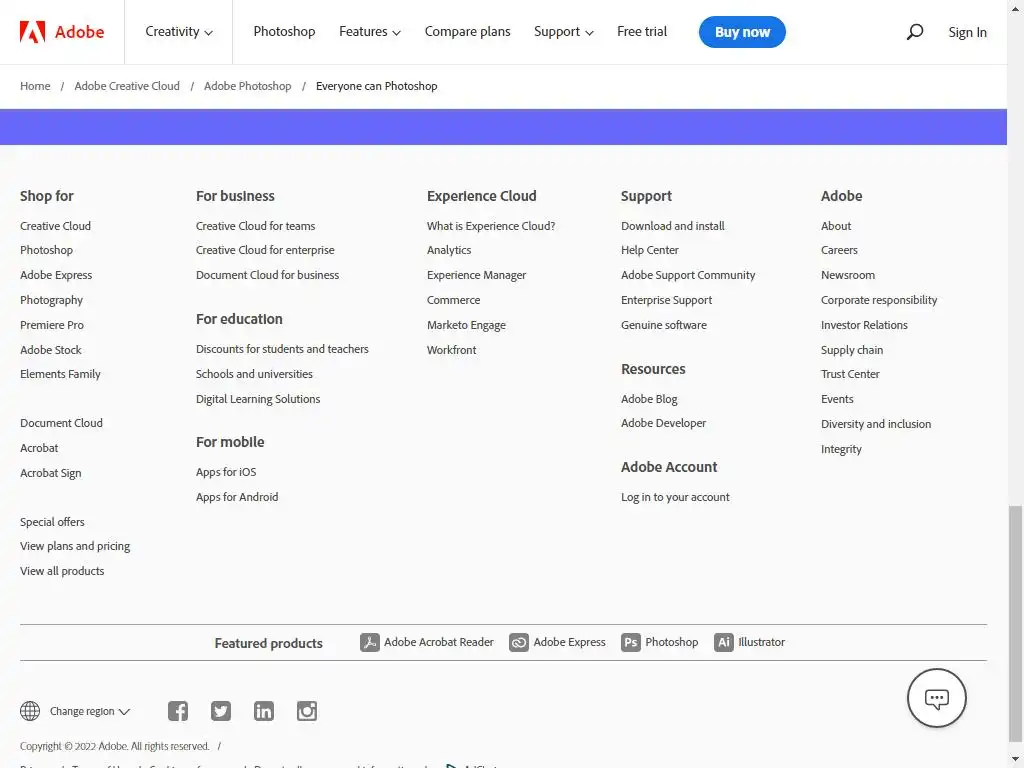Open the Careers link
The width and height of the screenshot is (1024, 768).
839,250
